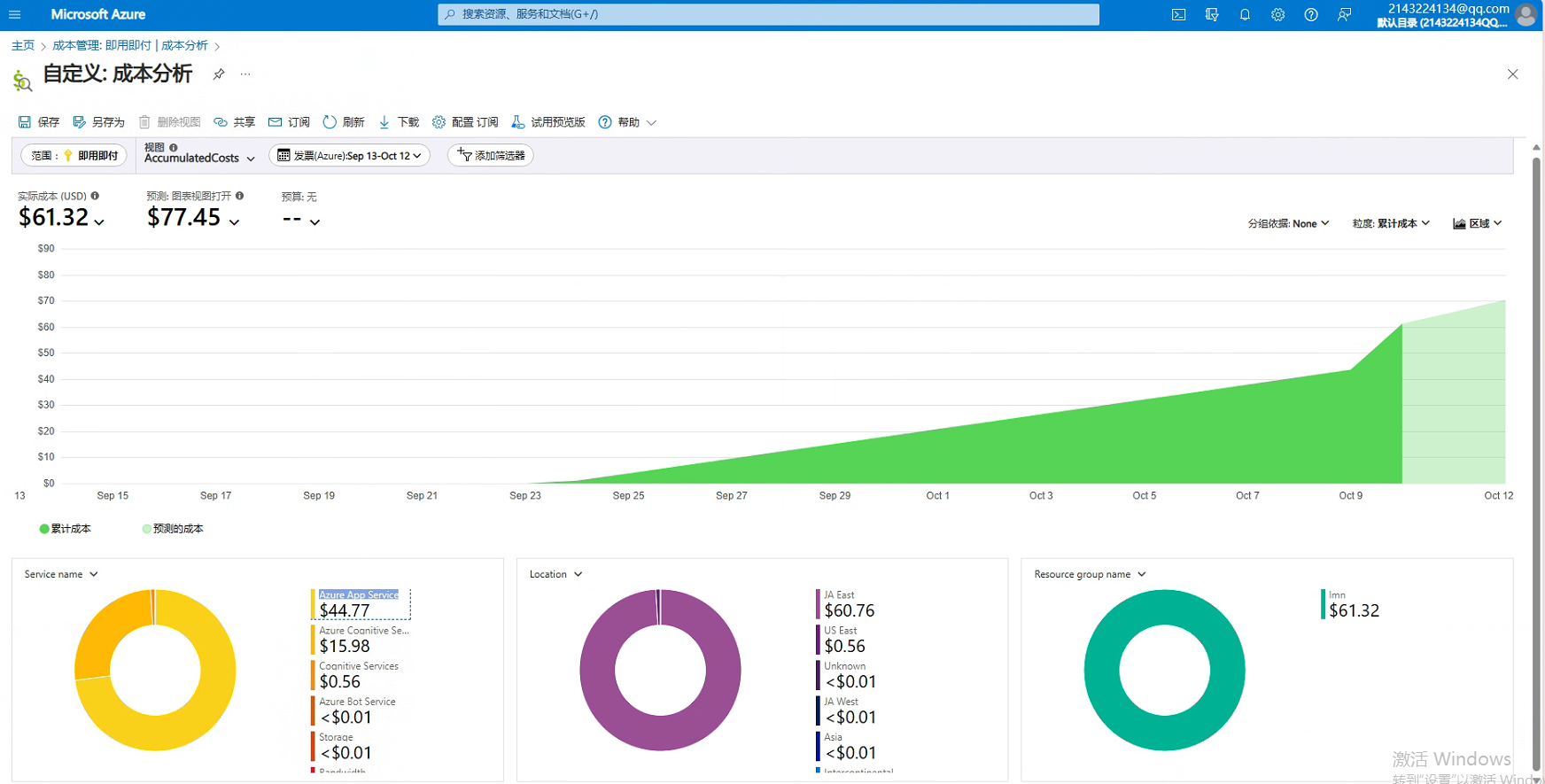Open Configure subscription (配置订阅)

click(x=465, y=122)
